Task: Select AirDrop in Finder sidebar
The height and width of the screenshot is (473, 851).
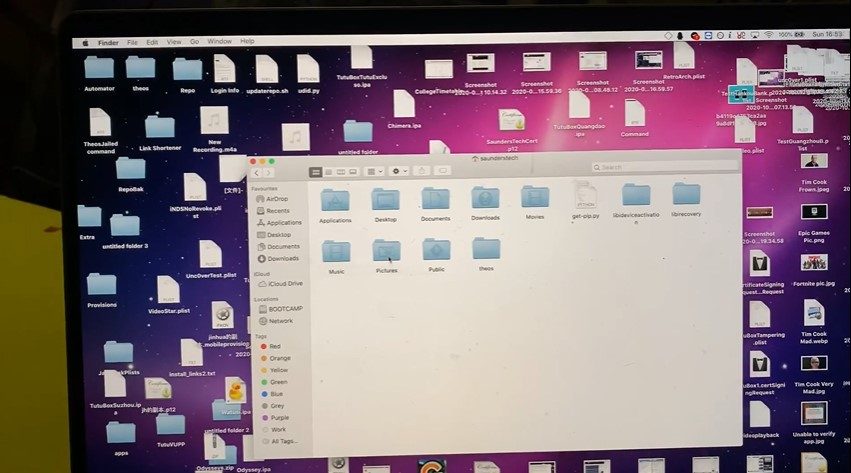Action: pos(272,199)
